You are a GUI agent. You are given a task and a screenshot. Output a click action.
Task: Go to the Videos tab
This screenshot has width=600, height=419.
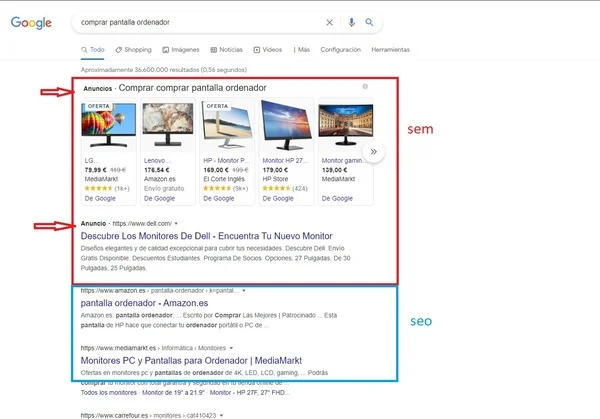coord(267,50)
